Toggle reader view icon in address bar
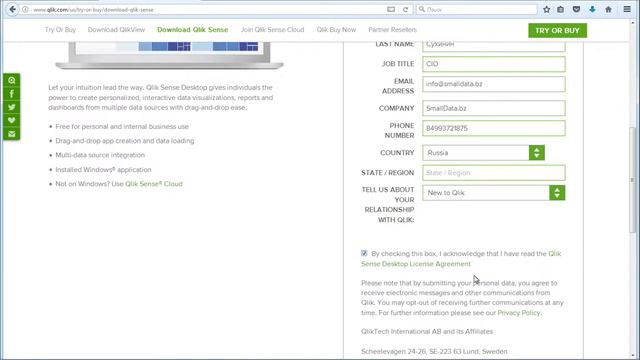The image size is (640, 360). pos(391,9)
